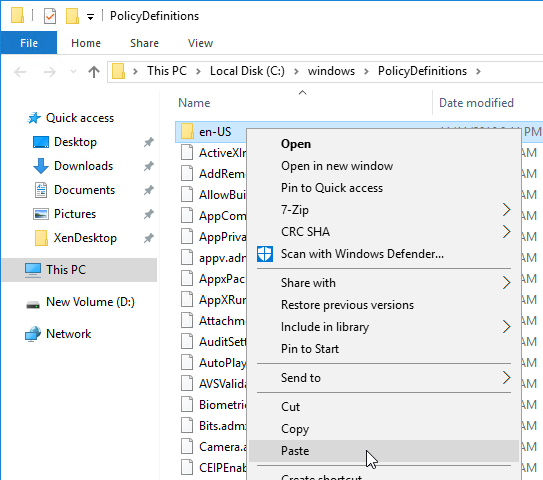This screenshot has height=480, width=543.
Task: Expand the Include in library submenu
Action: coord(384,327)
